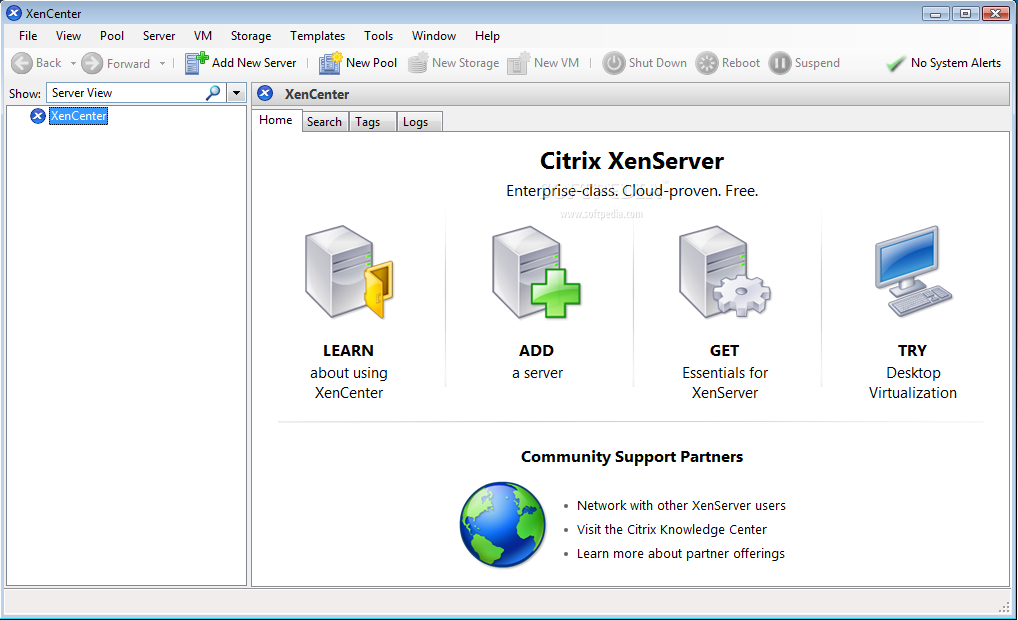Image resolution: width=1018 pixels, height=620 pixels.
Task: Click the green checkmark alerts icon
Action: coord(896,63)
